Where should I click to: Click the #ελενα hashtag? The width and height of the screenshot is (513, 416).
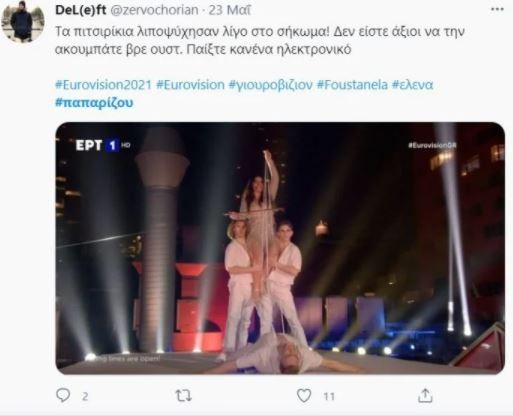coord(412,85)
